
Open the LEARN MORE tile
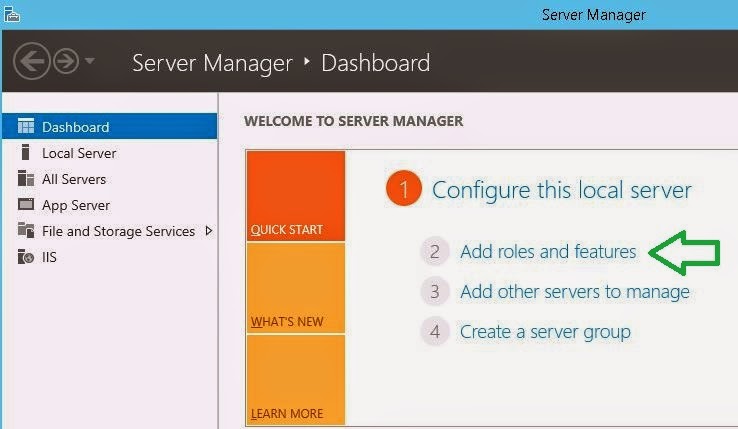coord(296,380)
